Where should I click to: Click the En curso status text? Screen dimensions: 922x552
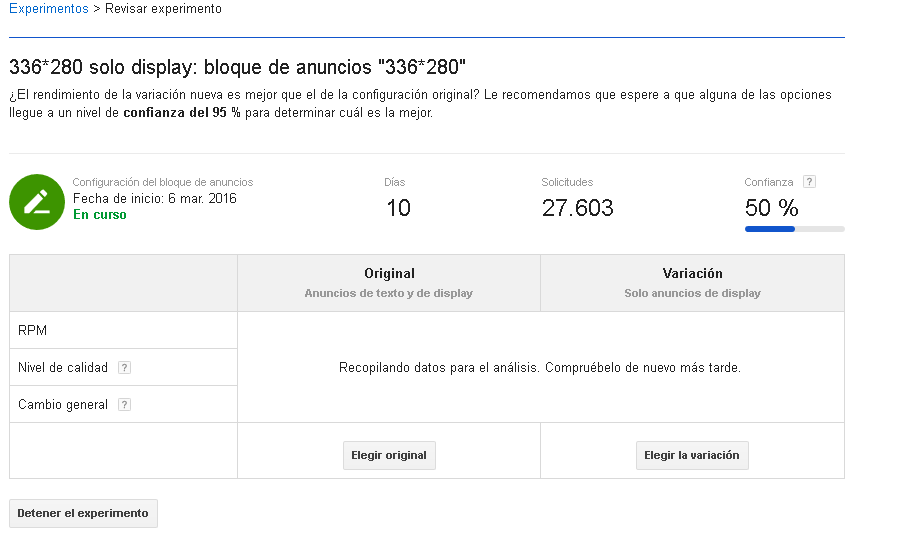pyautogui.click(x=100, y=215)
